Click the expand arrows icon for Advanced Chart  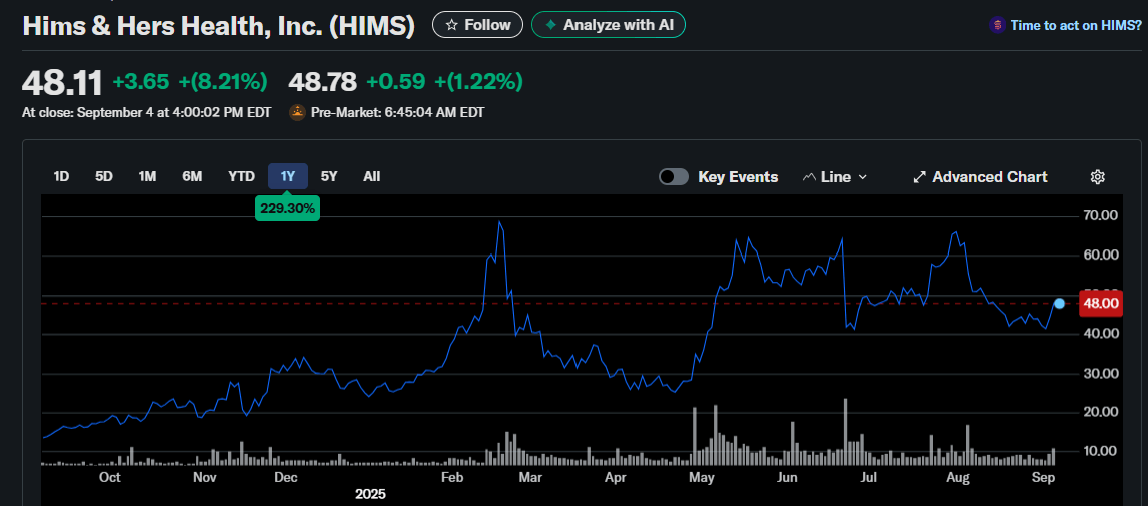point(919,177)
